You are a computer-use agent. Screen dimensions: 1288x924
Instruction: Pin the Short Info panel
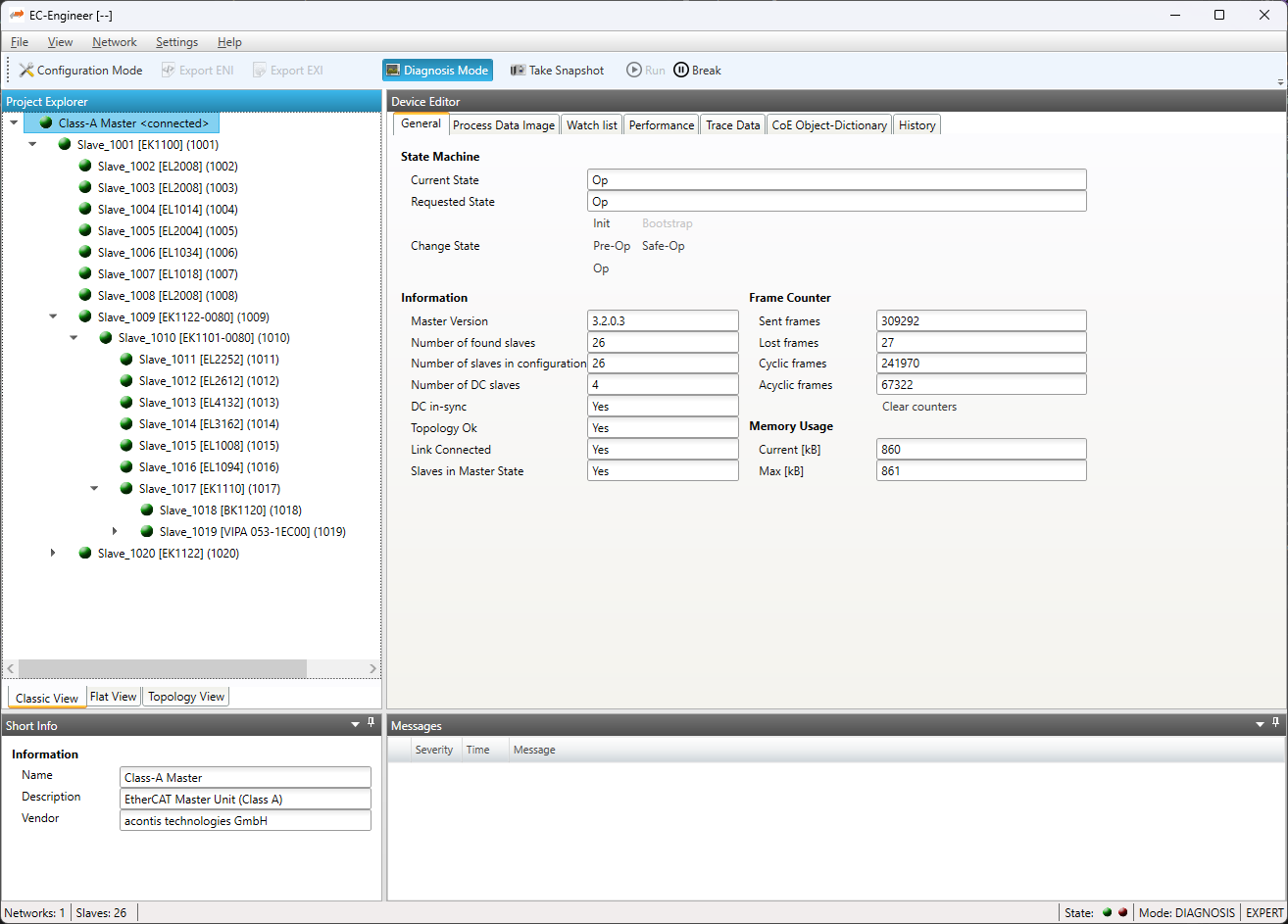click(372, 723)
